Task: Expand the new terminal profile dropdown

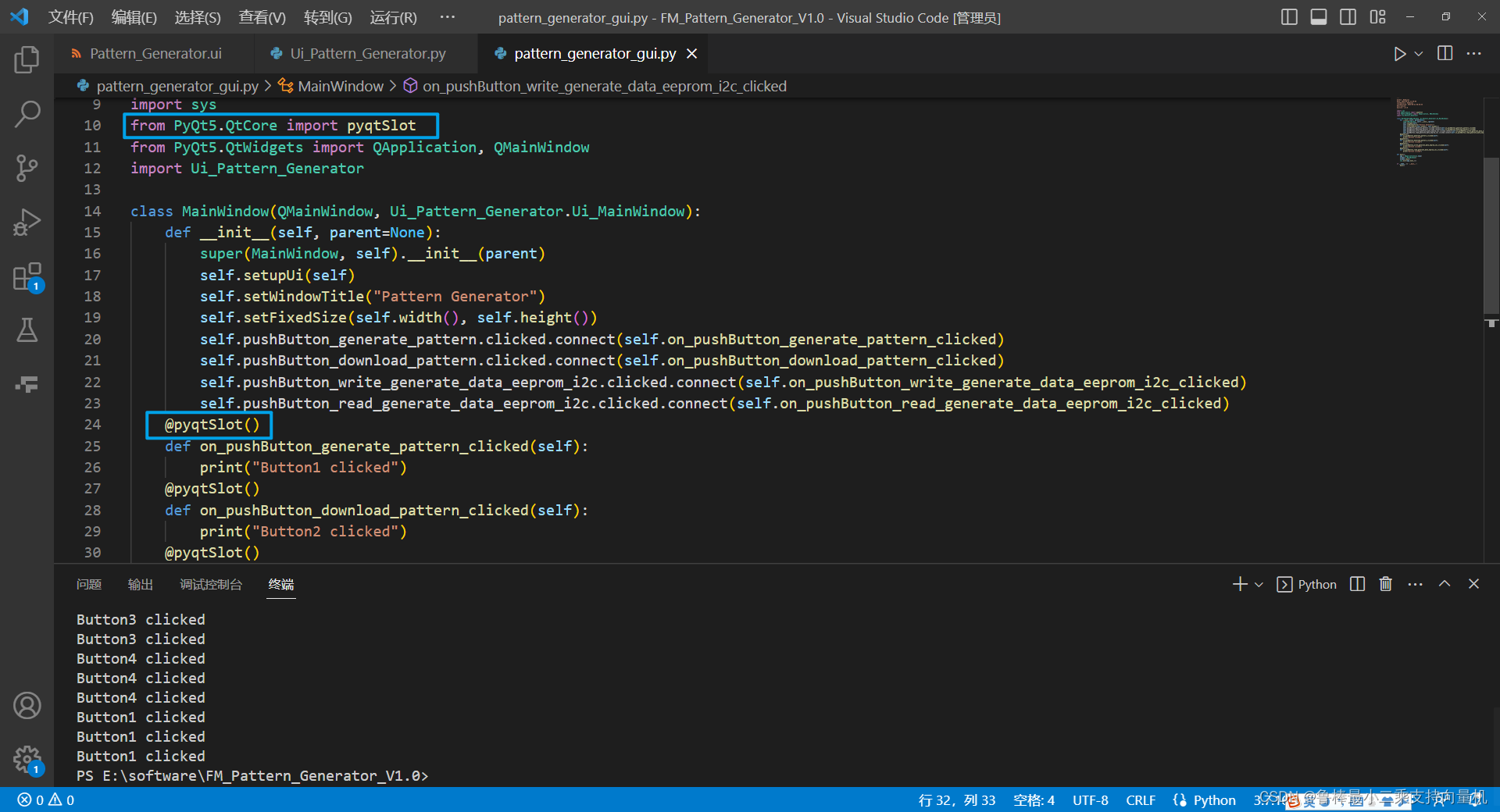Action: pos(1259,584)
